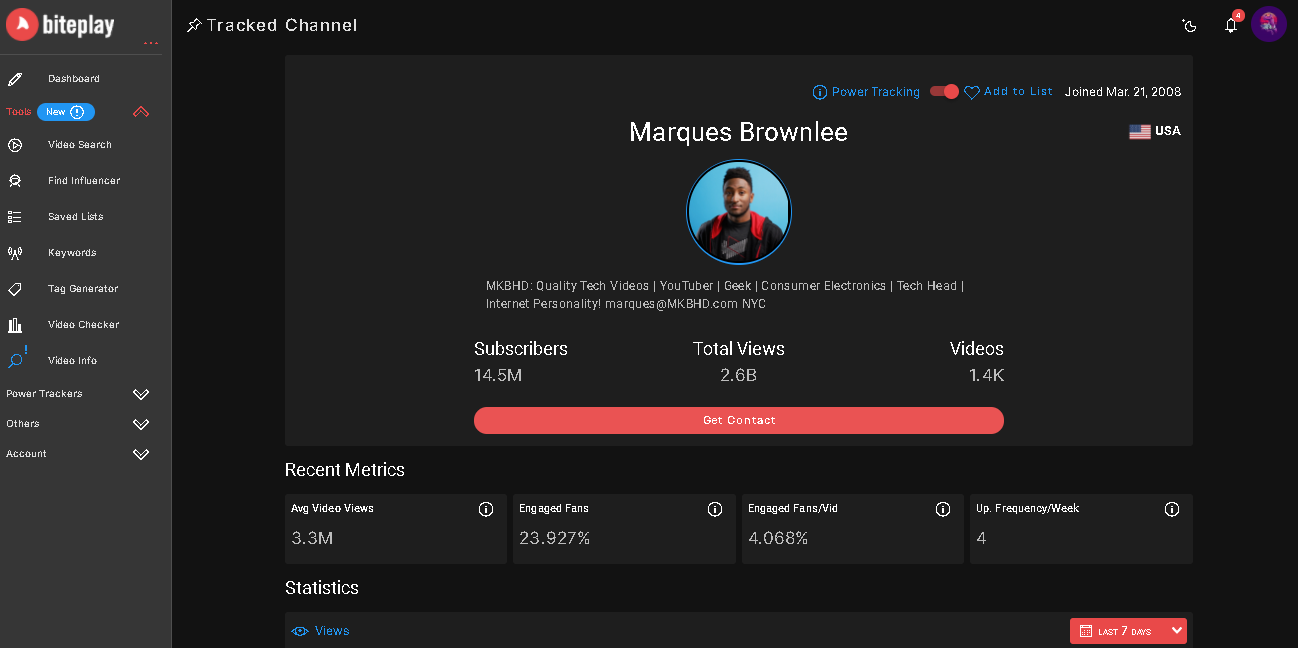Viewport: 1298px width, 648px height.
Task: Click the Views statistics label
Action: [332, 631]
